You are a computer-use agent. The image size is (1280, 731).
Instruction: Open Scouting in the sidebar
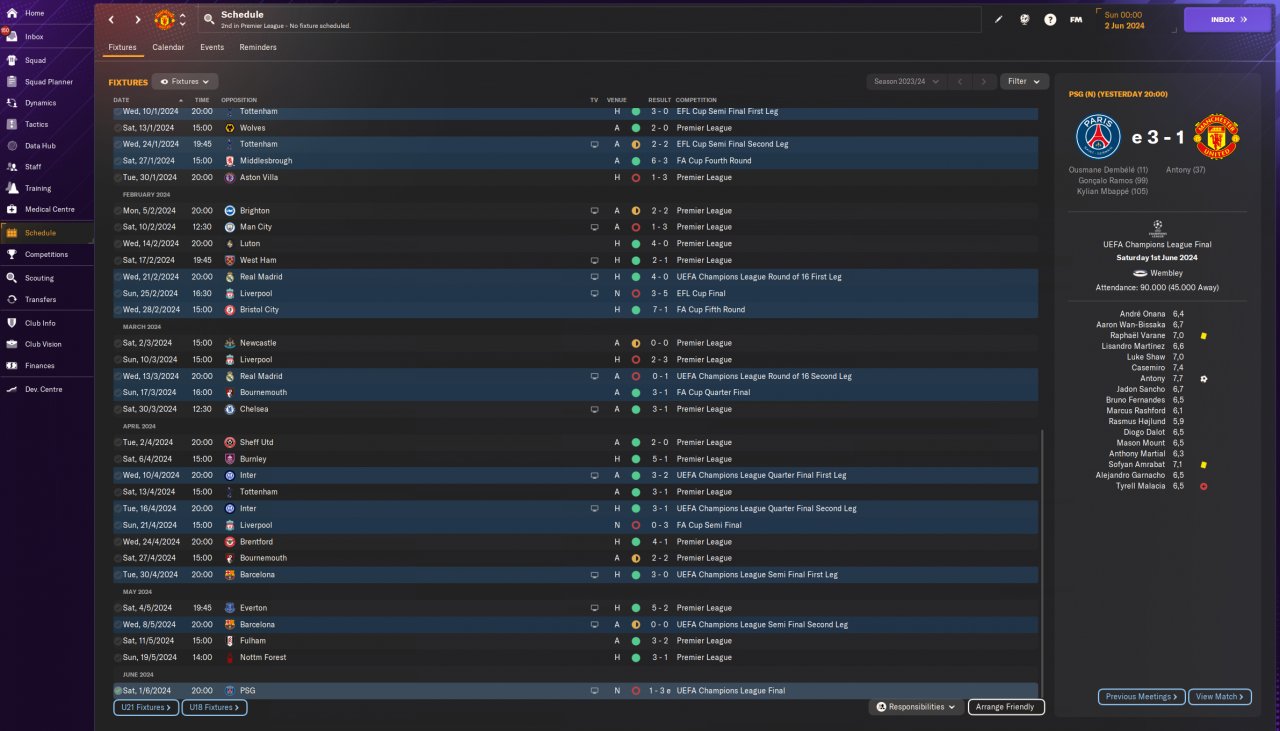coord(46,278)
